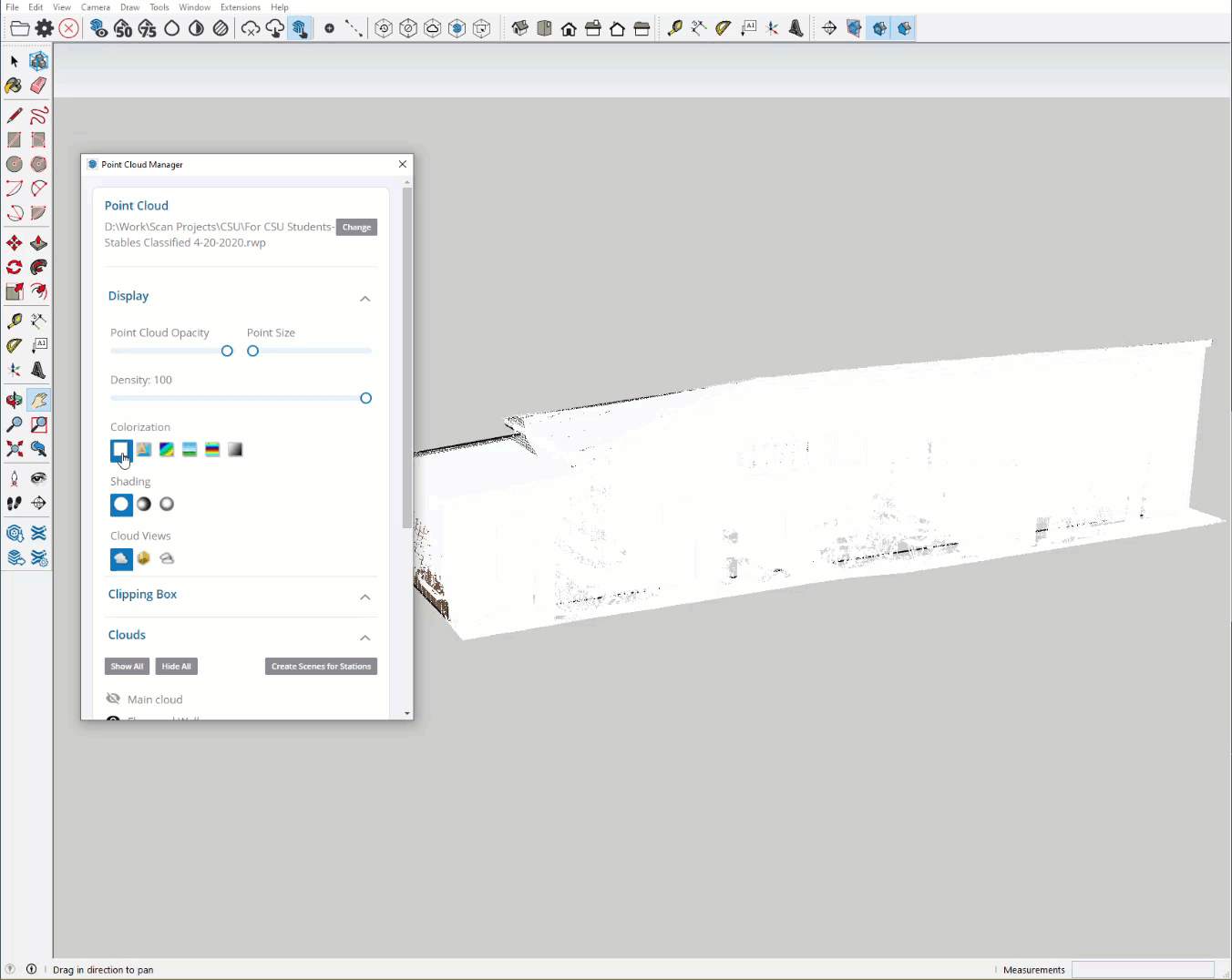1232x980 pixels.
Task: Click Create Scenes for Stations
Action: 321,667
